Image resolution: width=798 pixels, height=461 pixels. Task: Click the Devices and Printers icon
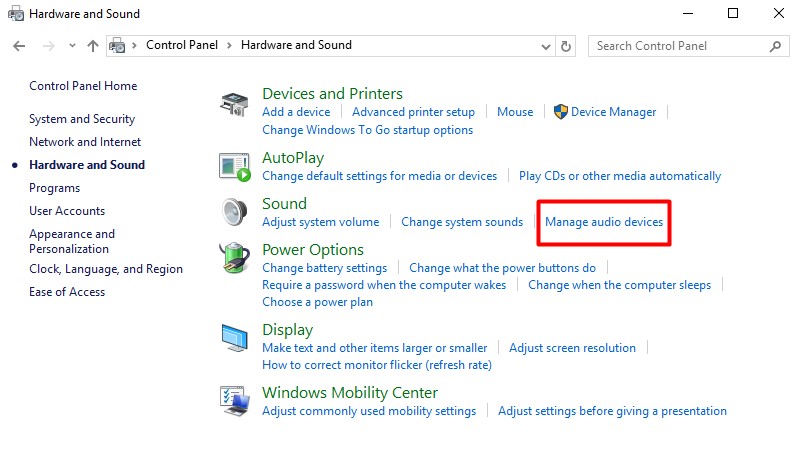[234, 103]
